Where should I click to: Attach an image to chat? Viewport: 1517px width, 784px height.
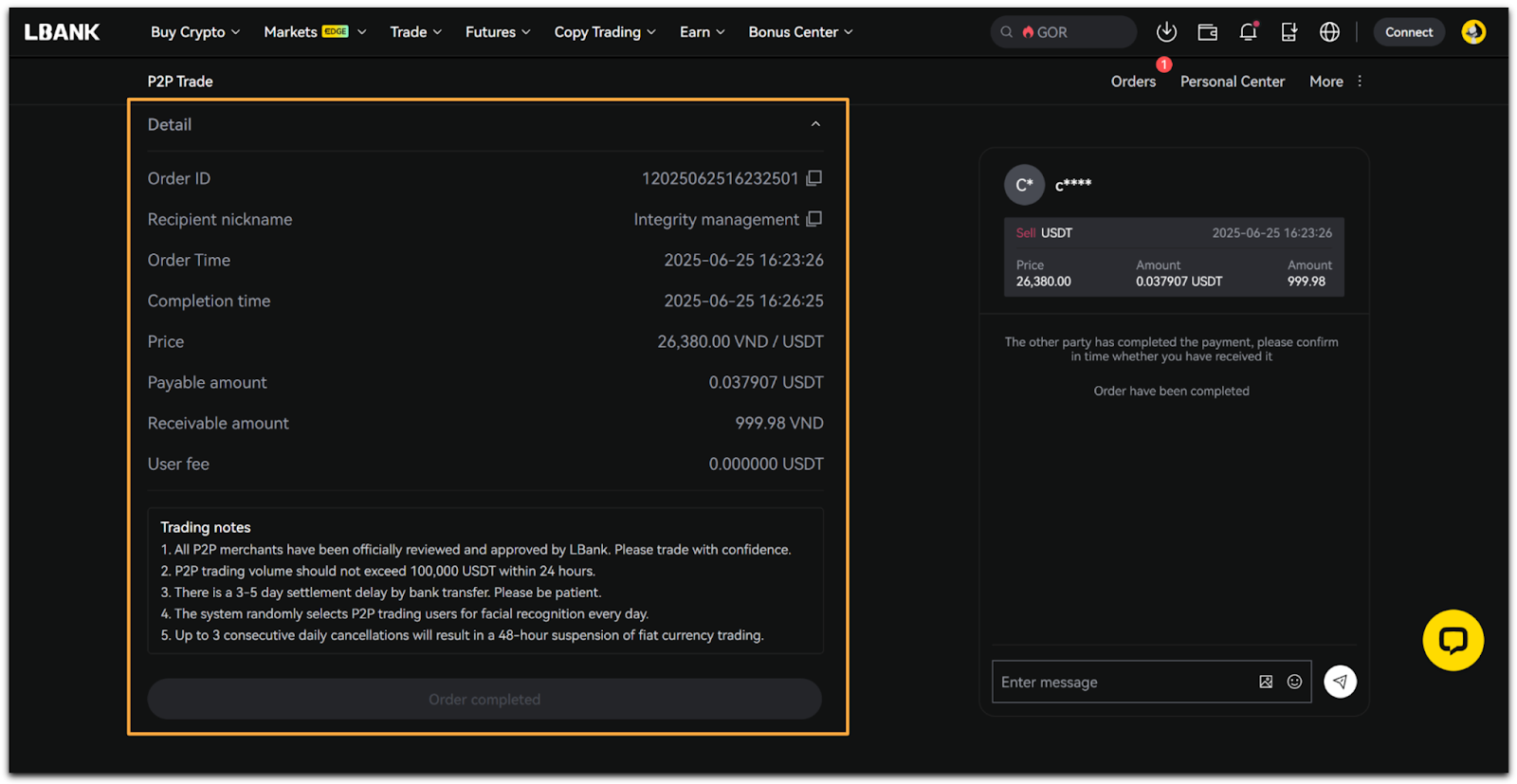click(1266, 682)
